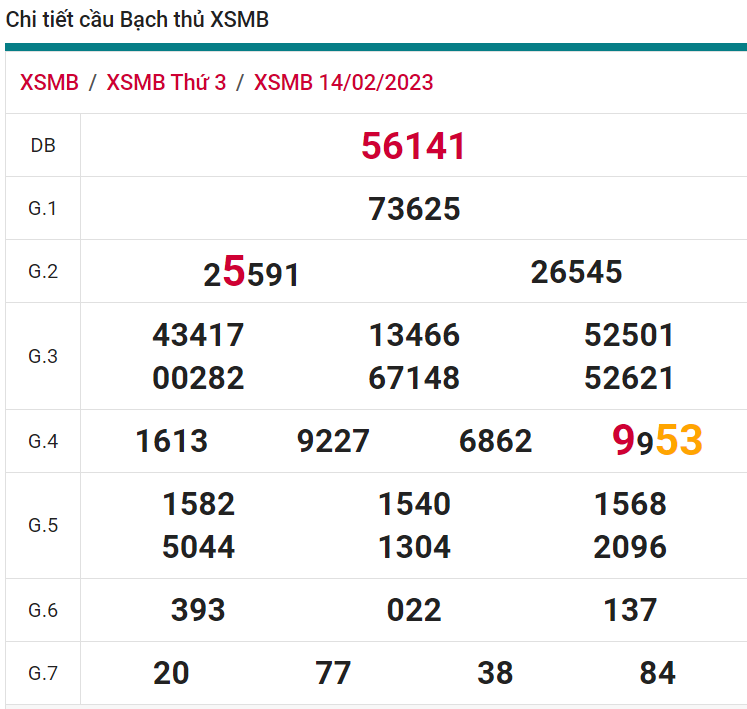Select the G.3 number 67148
747x709 pixels.
coord(414,378)
